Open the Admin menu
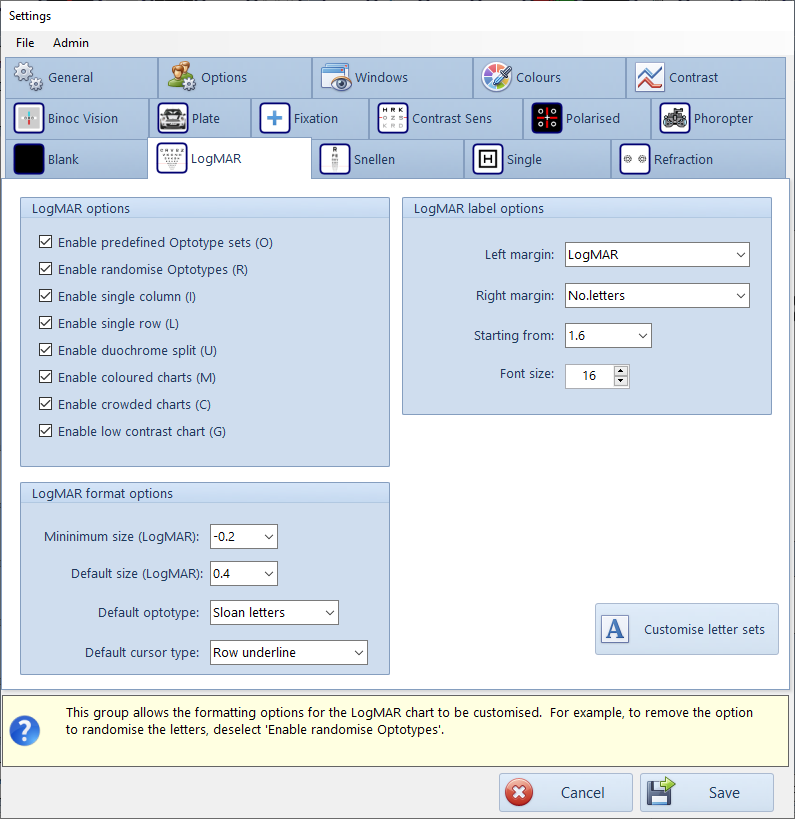795x819 pixels. click(71, 43)
